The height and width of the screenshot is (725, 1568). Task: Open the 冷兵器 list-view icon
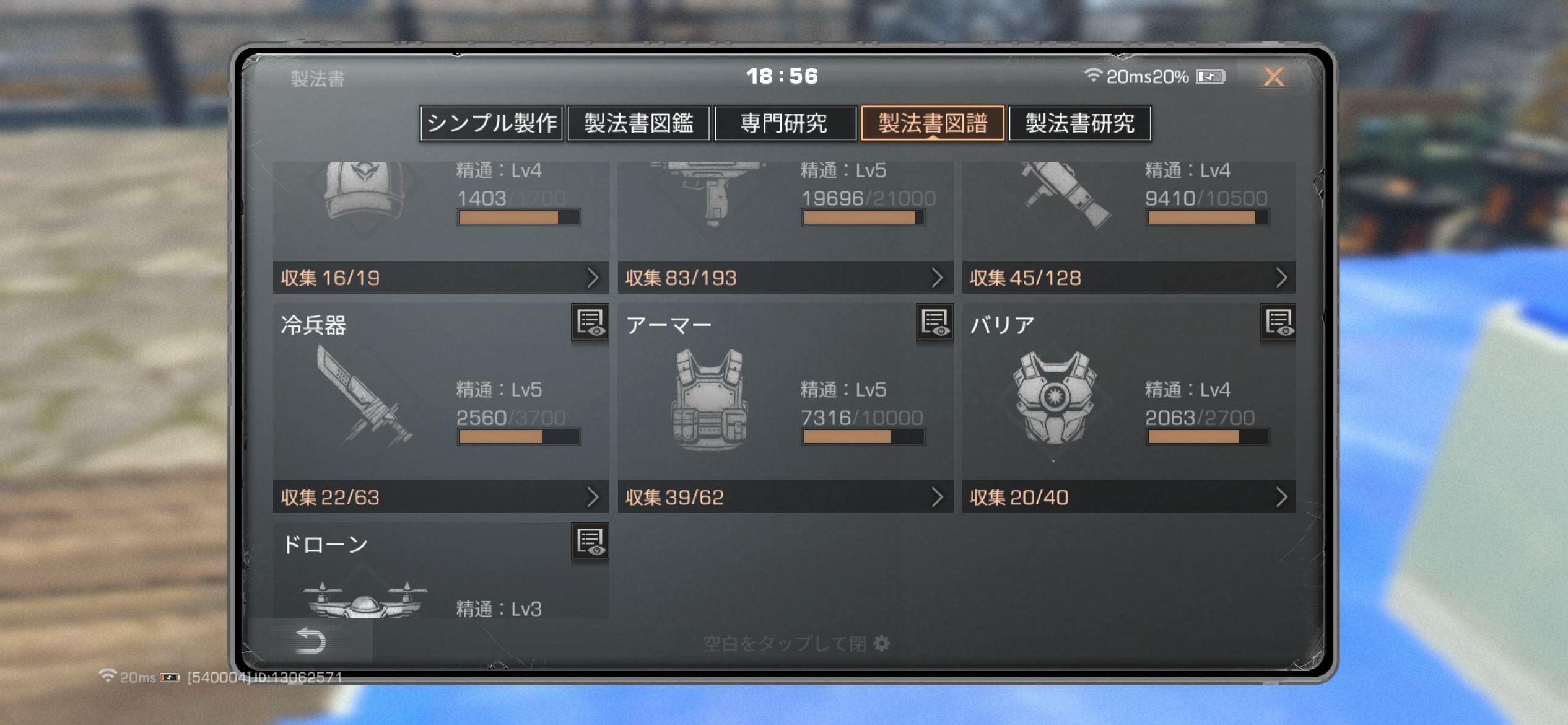(590, 322)
